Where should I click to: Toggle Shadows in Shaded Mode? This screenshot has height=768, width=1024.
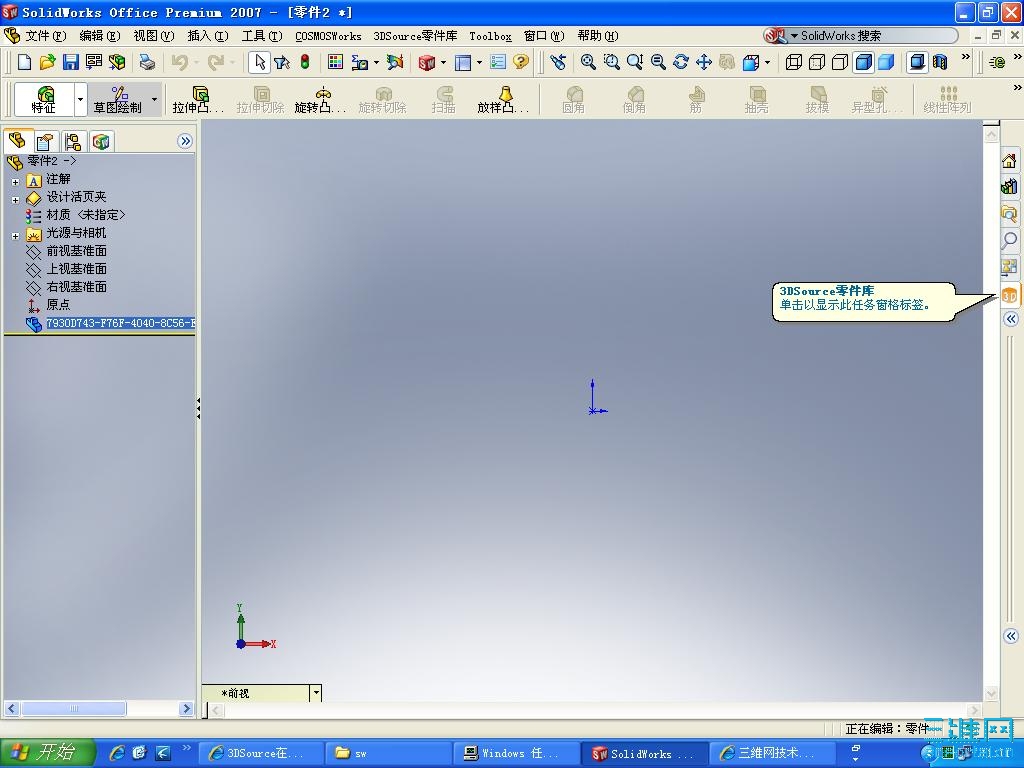(x=918, y=62)
